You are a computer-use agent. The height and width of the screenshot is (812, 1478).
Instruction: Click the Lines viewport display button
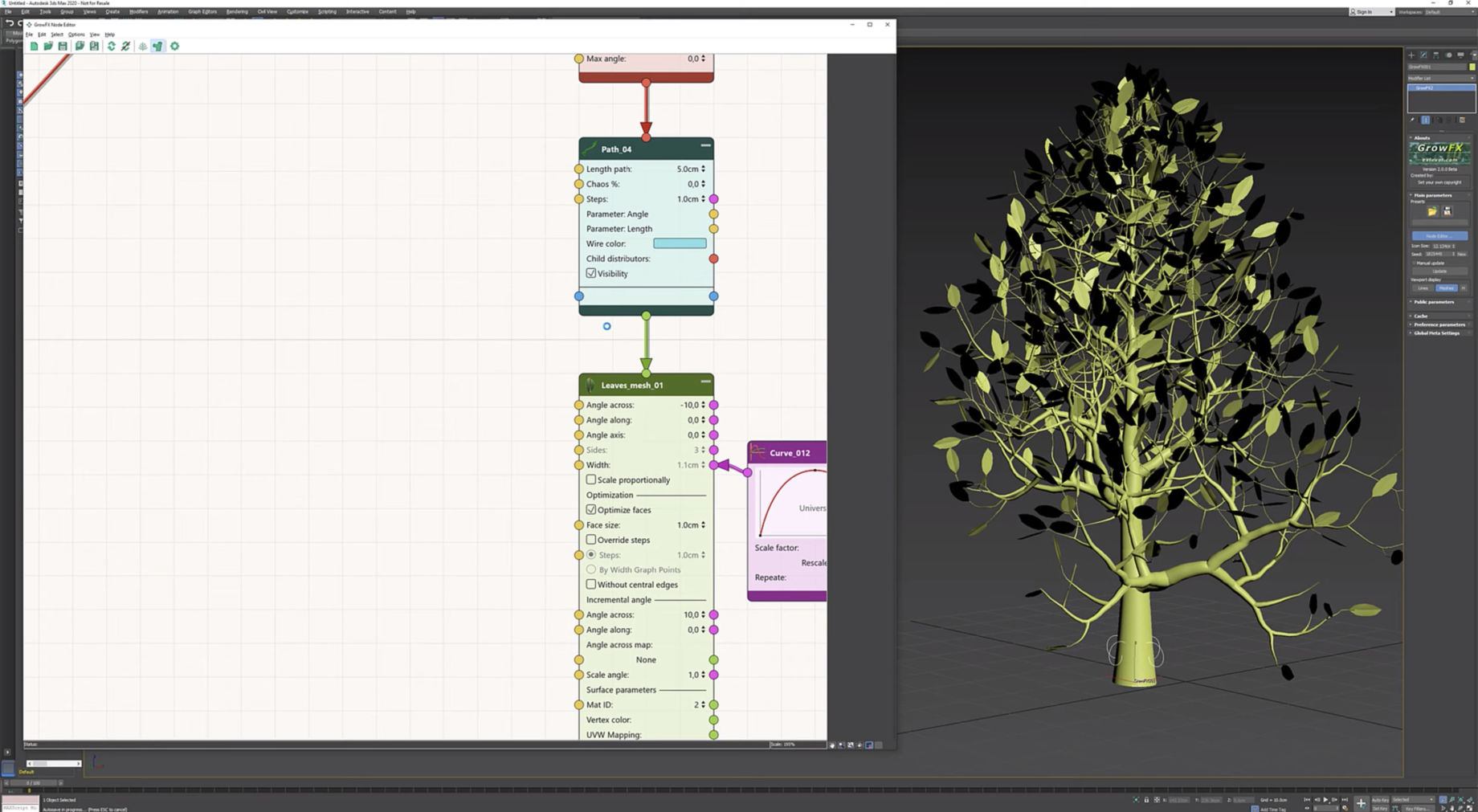1423,288
